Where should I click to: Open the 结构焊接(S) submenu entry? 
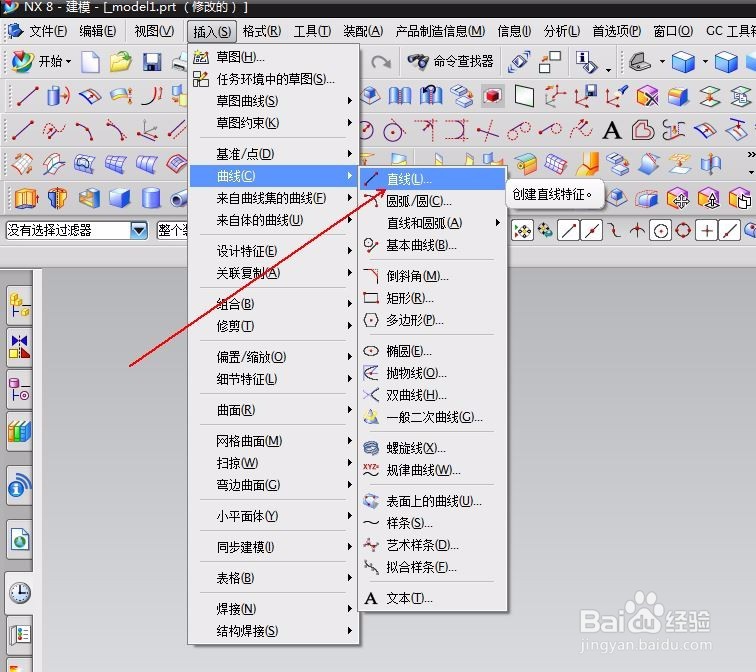click(274, 631)
